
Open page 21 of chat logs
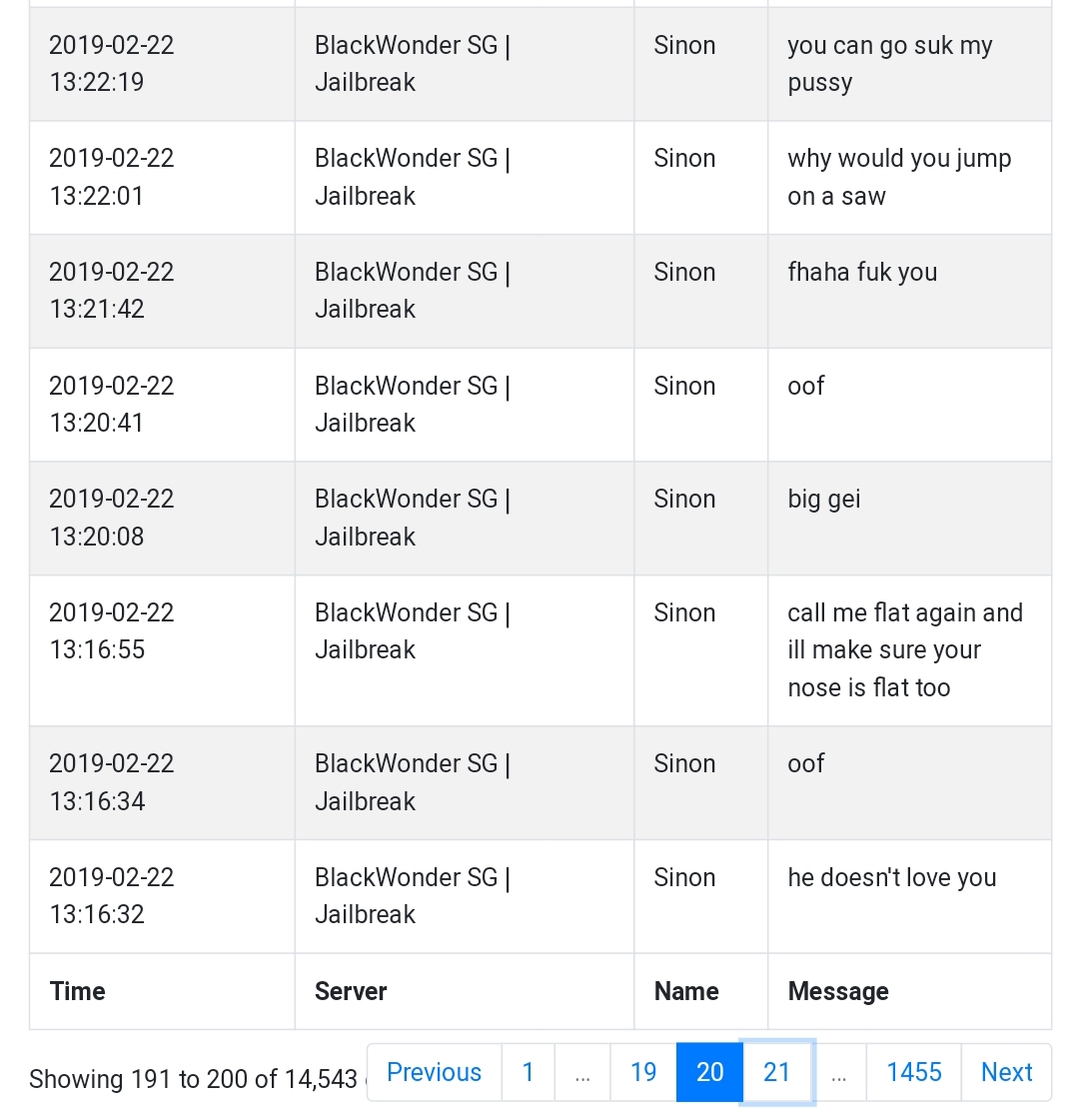click(777, 1072)
